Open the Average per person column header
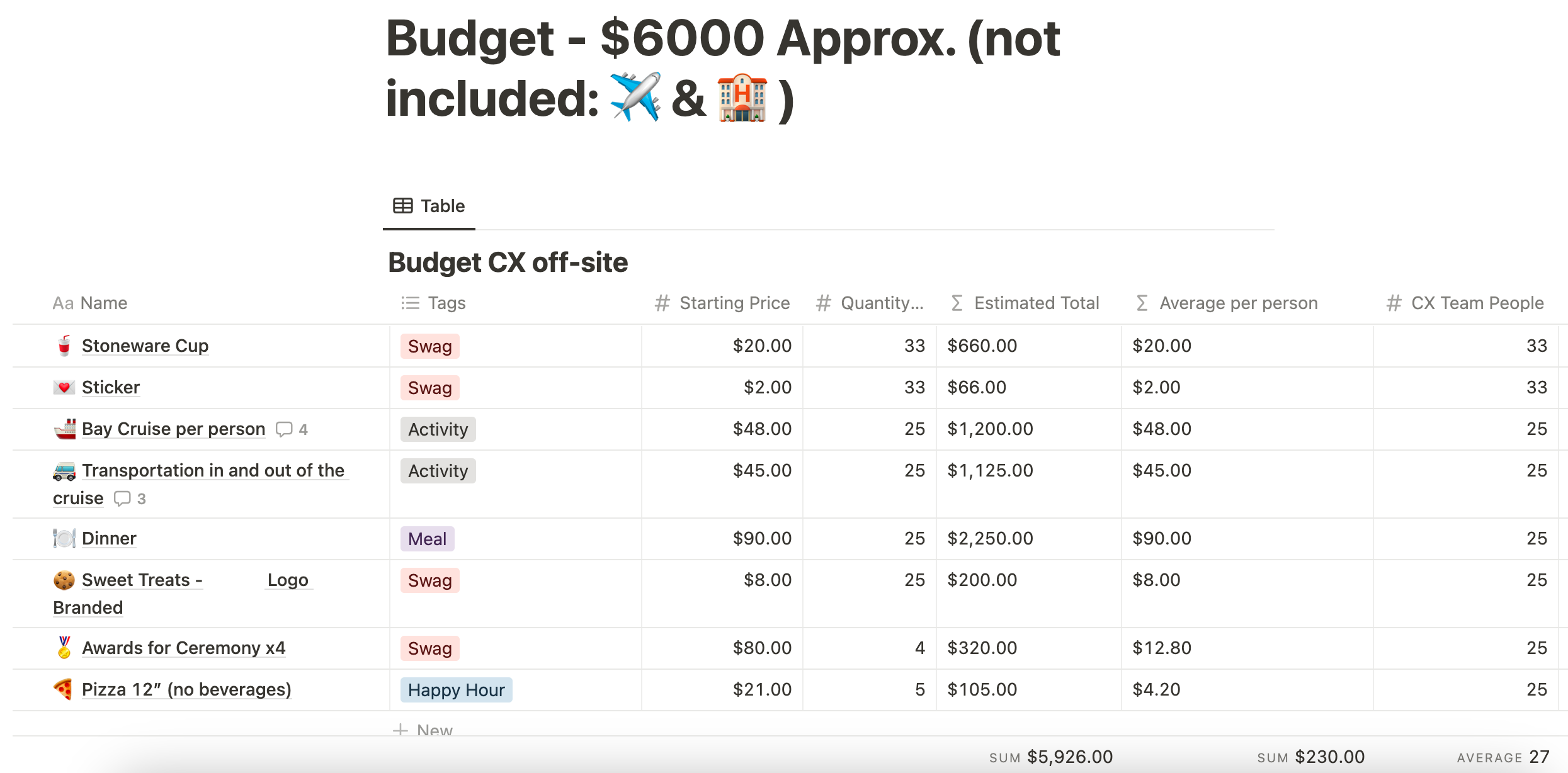This screenshot has height=773, width=1568. click(x=1226, y=303)
